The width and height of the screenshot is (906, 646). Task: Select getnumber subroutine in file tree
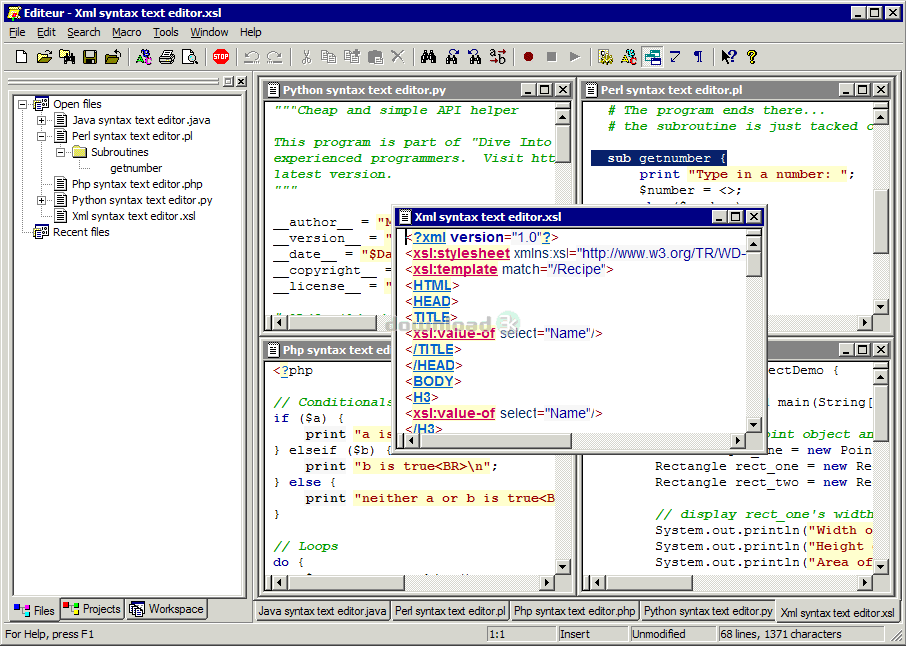[136, 168]
